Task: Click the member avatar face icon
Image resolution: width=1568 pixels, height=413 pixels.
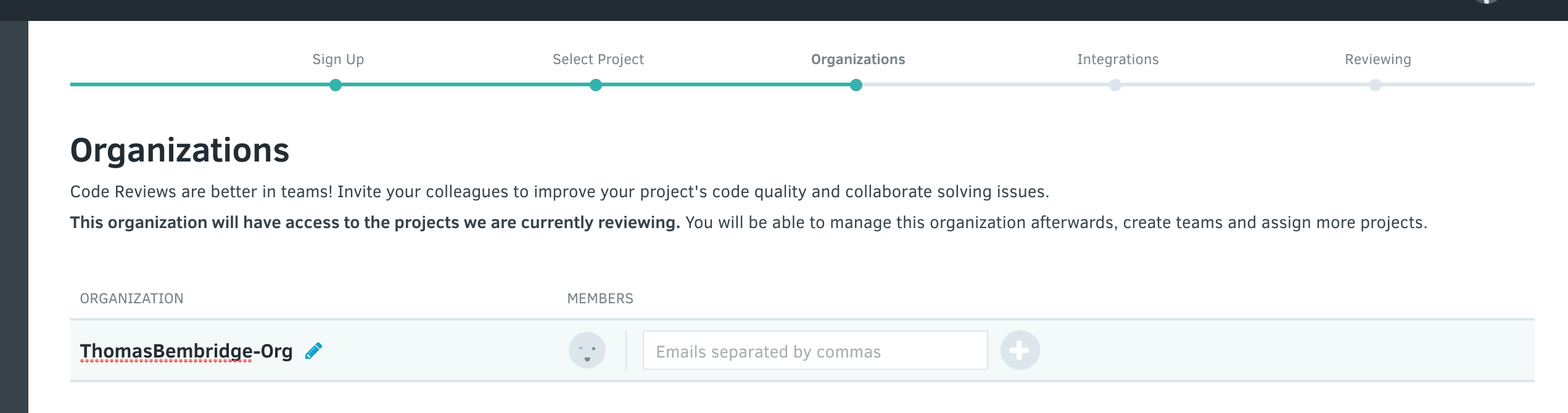Action: point(587,351)
